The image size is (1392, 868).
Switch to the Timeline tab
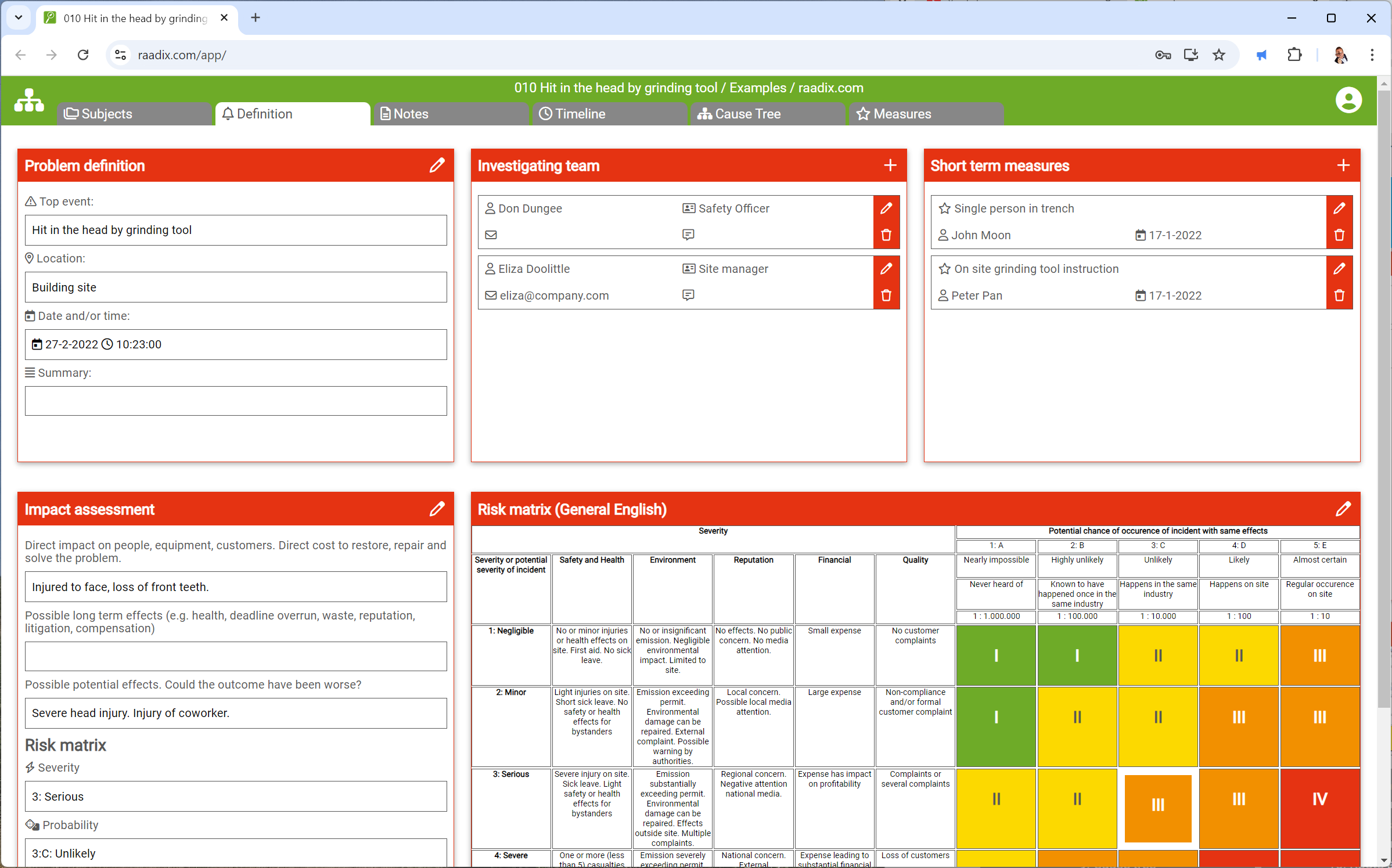609,114
